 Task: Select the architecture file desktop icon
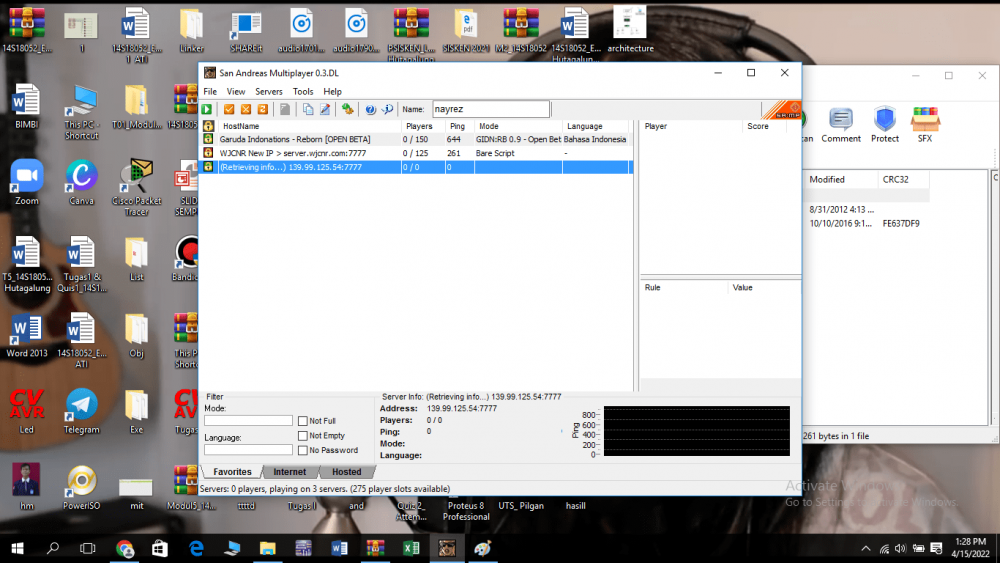630,29
